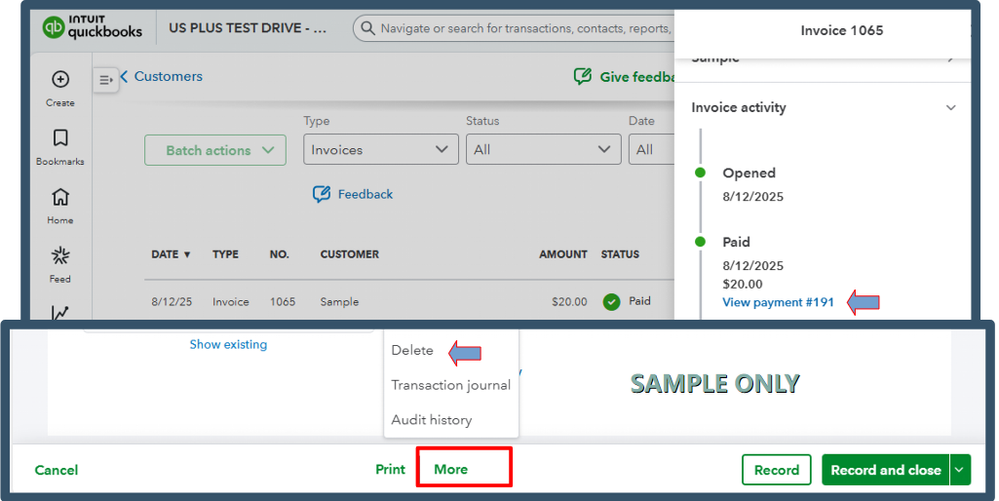Click the Intuit QuickBooks logo
This screenshot has width=999, height=501.
point(92,27)
